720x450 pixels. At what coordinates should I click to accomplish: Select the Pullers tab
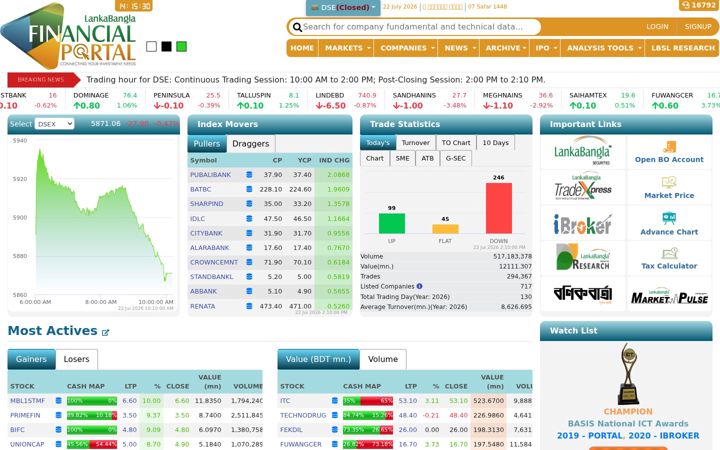coord(207,144)
